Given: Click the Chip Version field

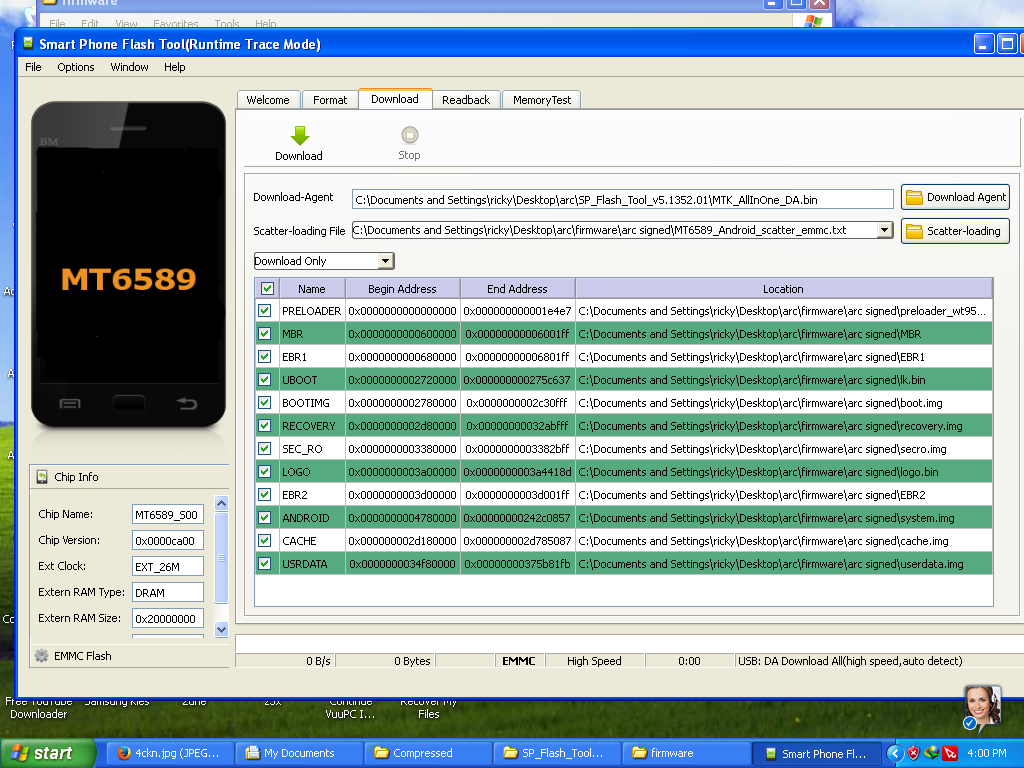Looking at the screenshot, I should 168,541.
